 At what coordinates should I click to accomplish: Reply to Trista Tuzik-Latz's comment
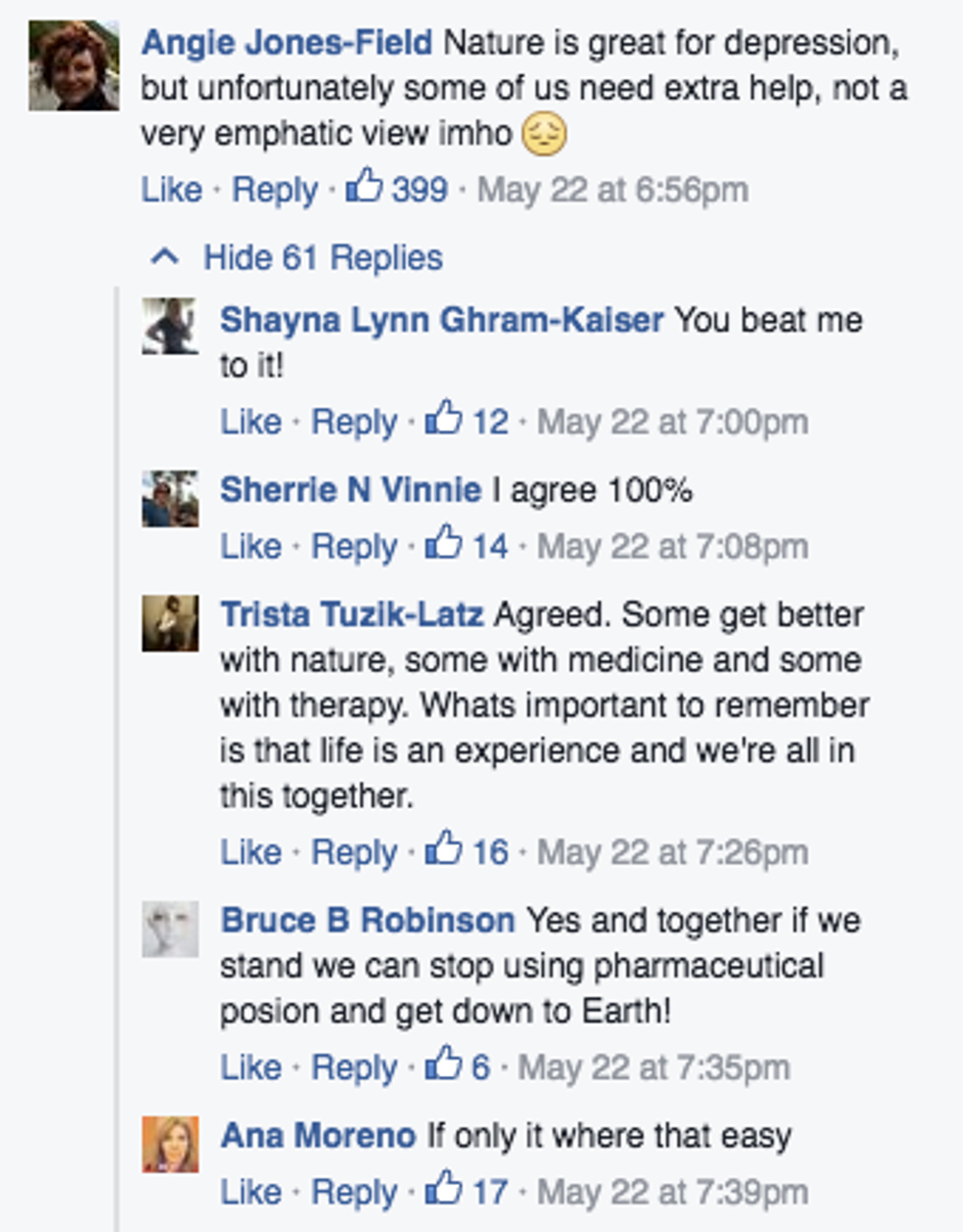(x=354, y=852)
